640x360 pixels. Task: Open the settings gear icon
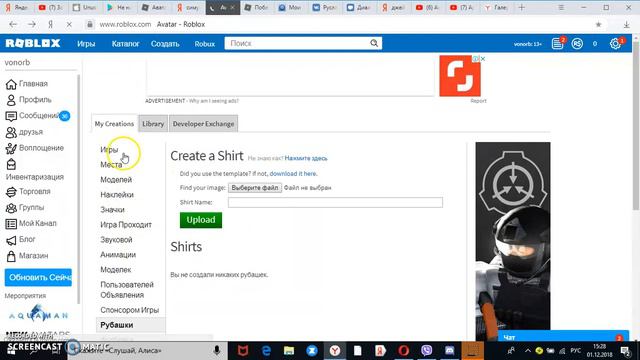pos(615,44)
